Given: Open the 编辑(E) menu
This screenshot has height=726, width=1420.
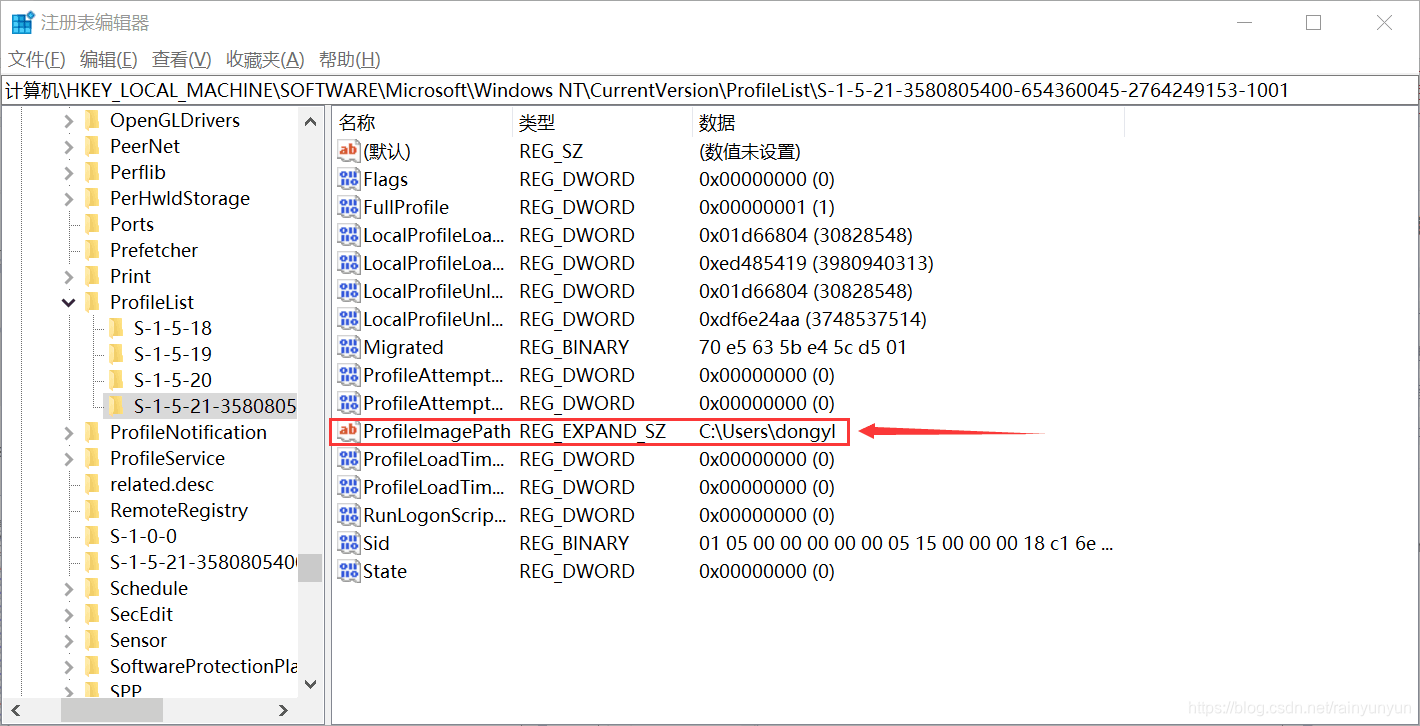Looking at the screenshot, I should coord(109,60).
